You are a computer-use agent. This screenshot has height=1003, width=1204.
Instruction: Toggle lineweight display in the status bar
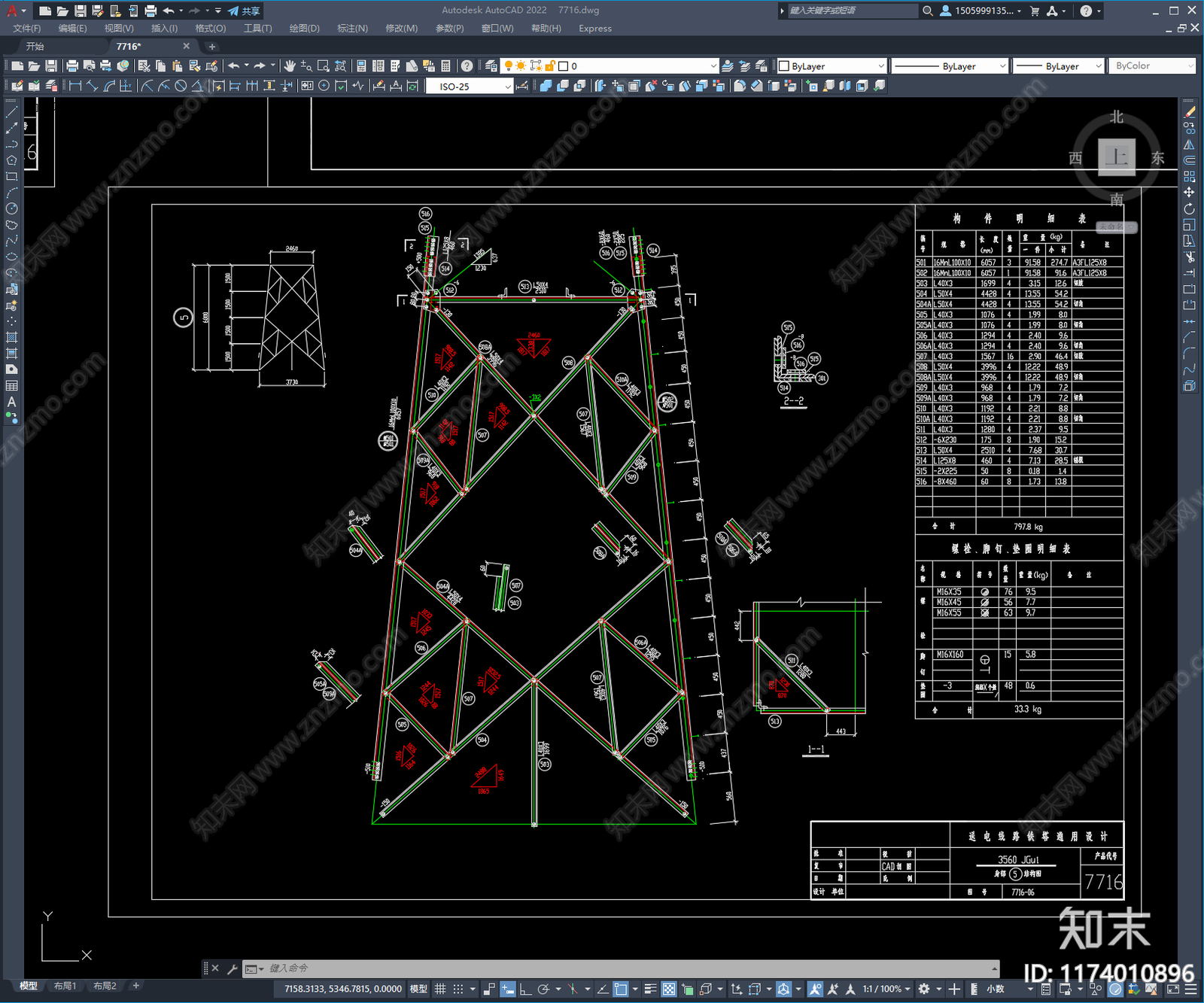650,989
